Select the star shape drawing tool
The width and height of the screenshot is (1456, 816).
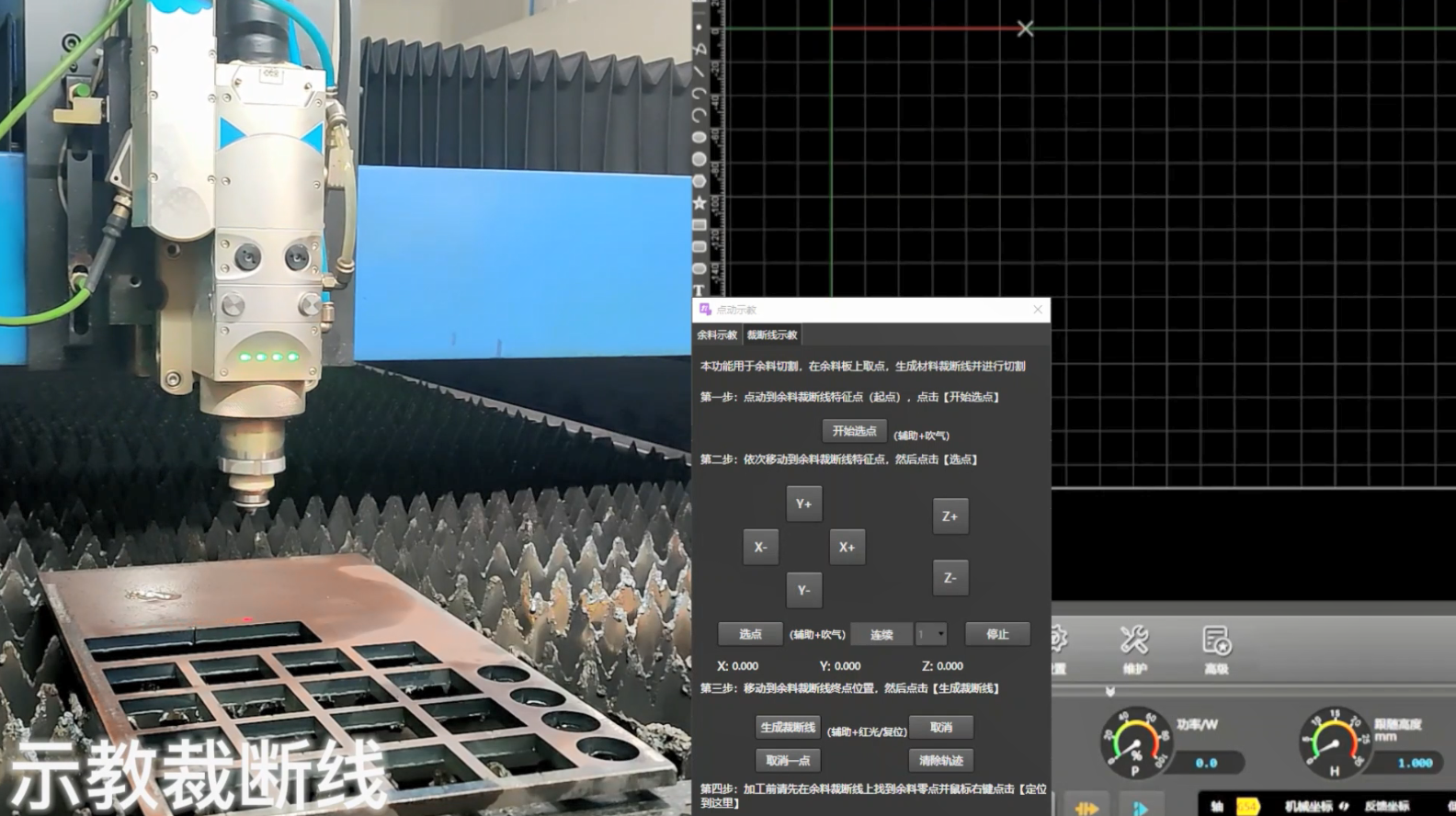click(x=700, y=203)
